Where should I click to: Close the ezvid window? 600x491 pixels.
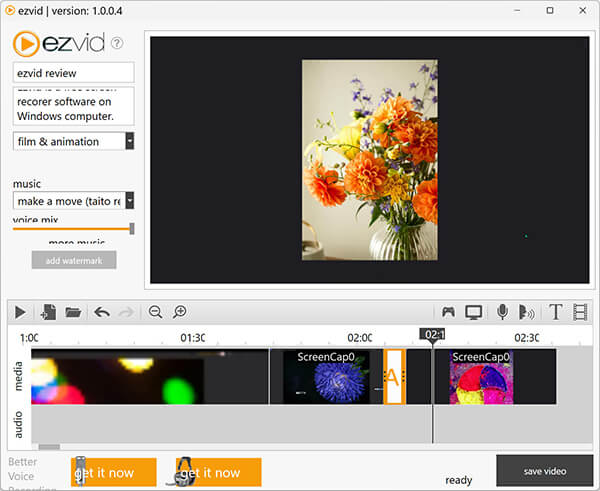(x=582, y=10)
